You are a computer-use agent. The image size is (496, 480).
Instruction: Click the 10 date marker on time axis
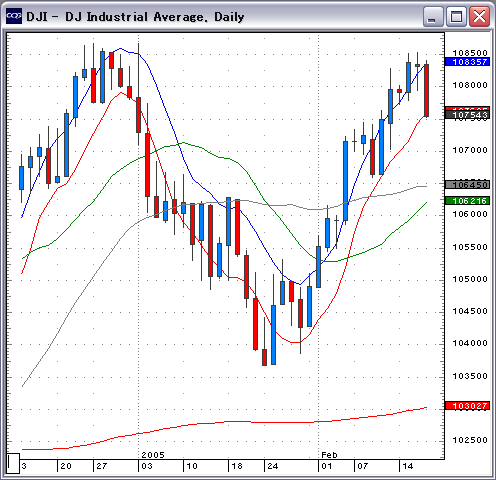pos(192,466)
